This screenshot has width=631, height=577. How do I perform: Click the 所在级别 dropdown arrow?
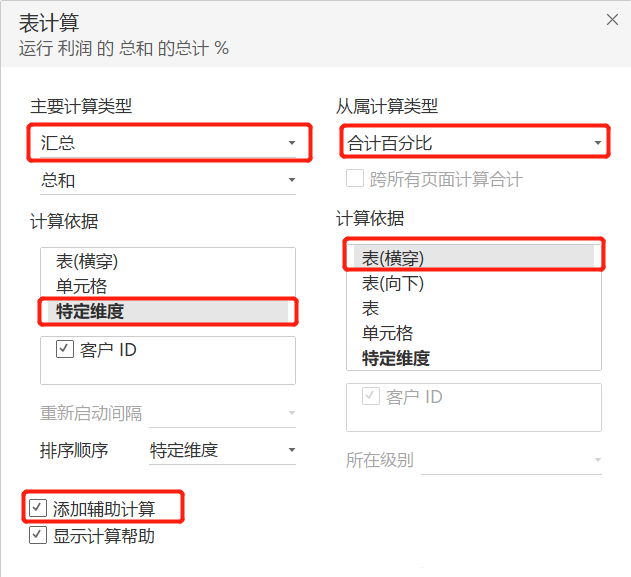coord(598,460)
